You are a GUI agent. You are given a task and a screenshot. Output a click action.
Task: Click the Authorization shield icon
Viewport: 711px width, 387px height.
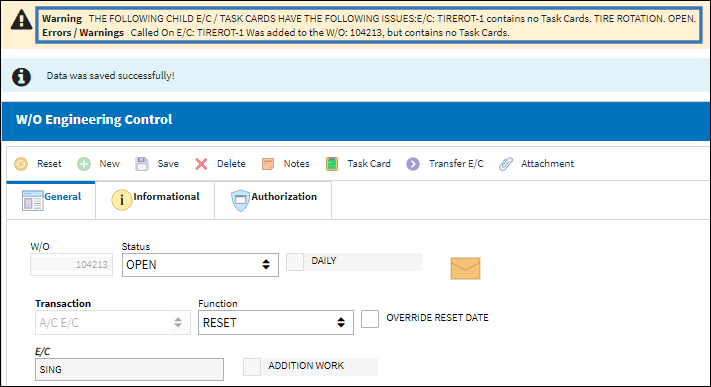click(240, 201)
